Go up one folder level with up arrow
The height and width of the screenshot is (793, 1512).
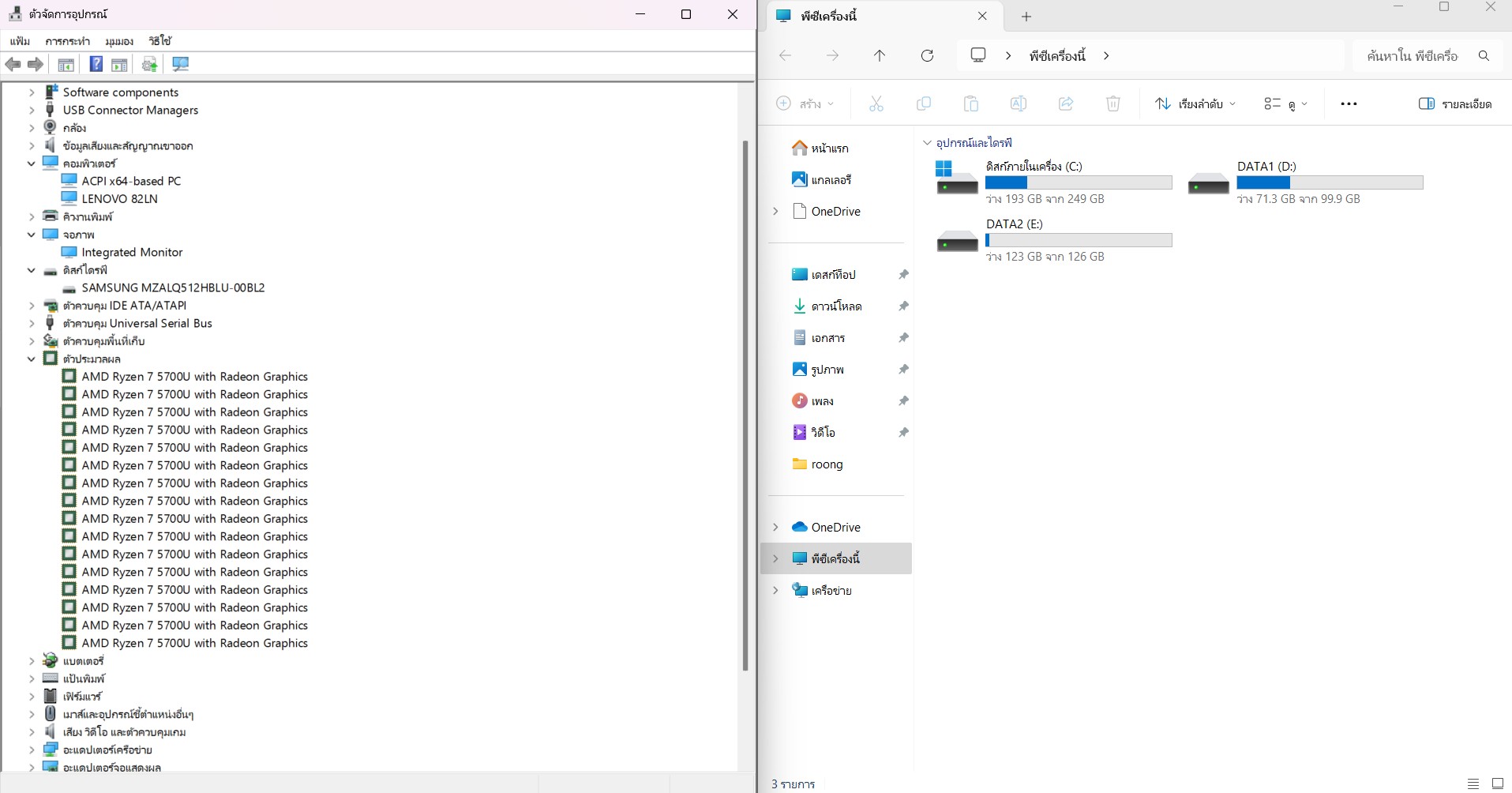tap(880, 55)
